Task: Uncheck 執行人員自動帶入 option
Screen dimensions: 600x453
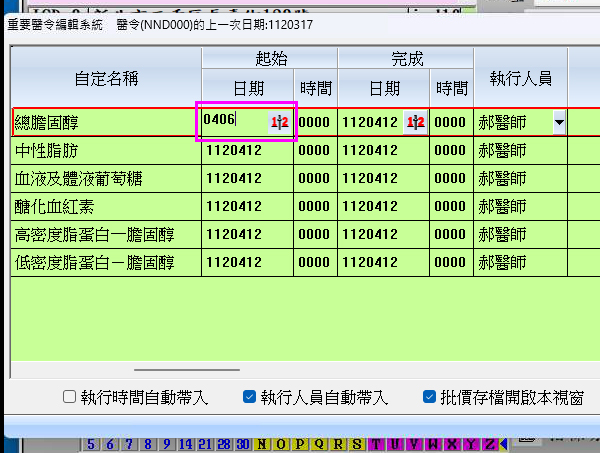Action: 250,396
